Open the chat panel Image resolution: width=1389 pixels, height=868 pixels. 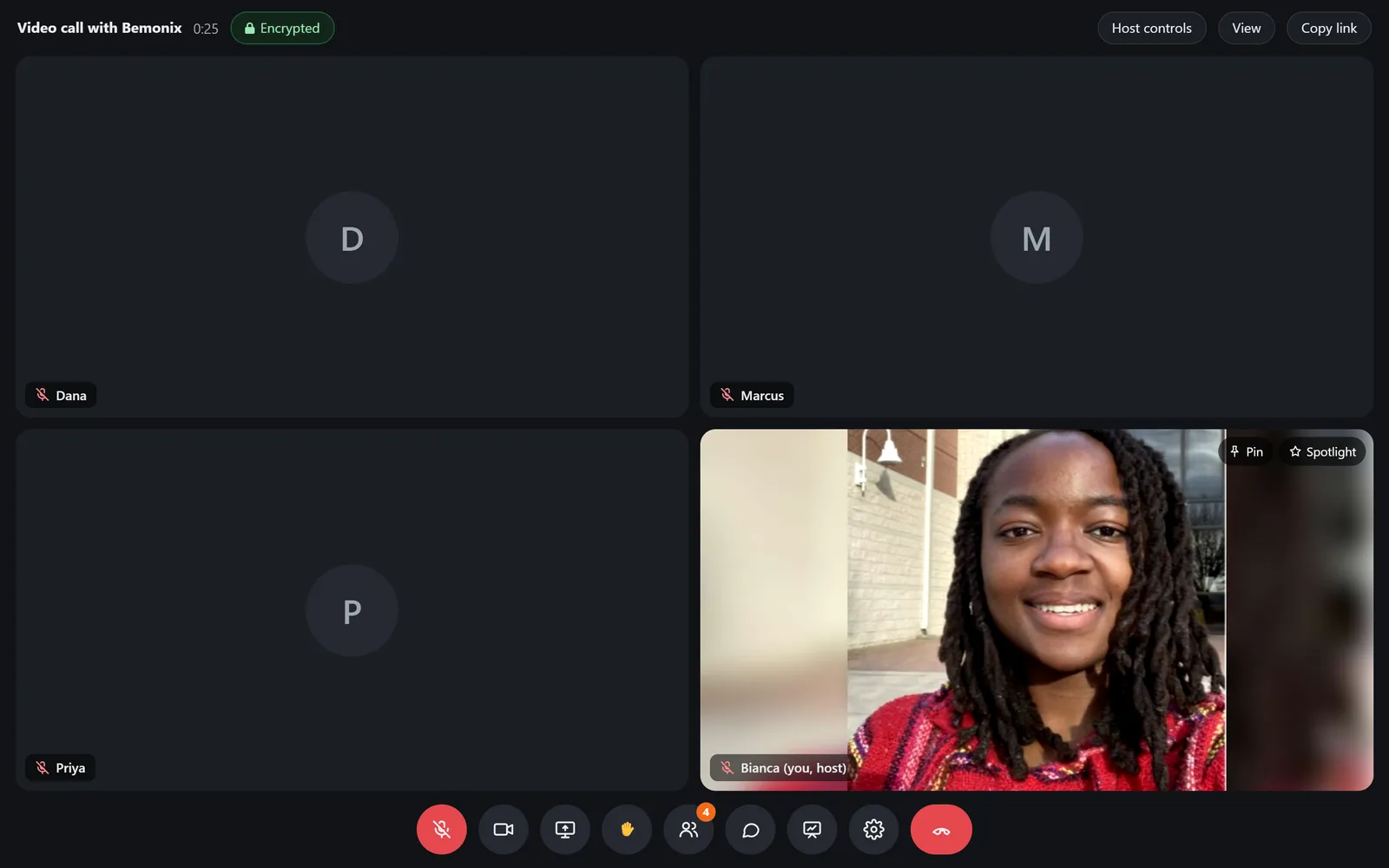[750, 829]
